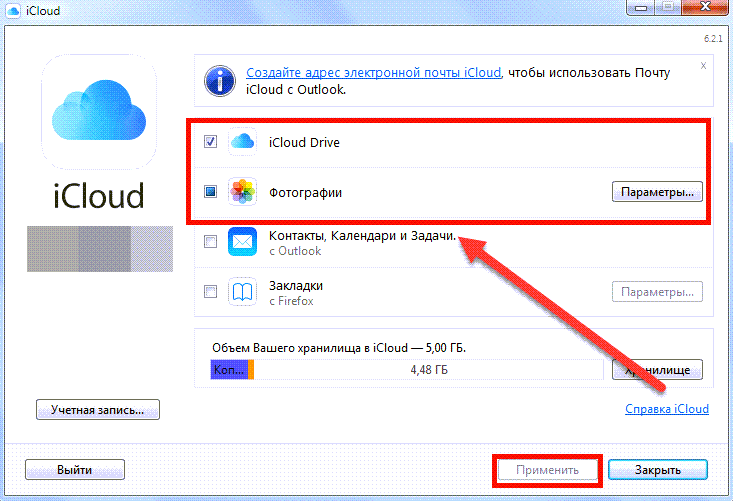Click the orange storage segment
This screenshot has width=734, height=501.
[x=251, y=369]
